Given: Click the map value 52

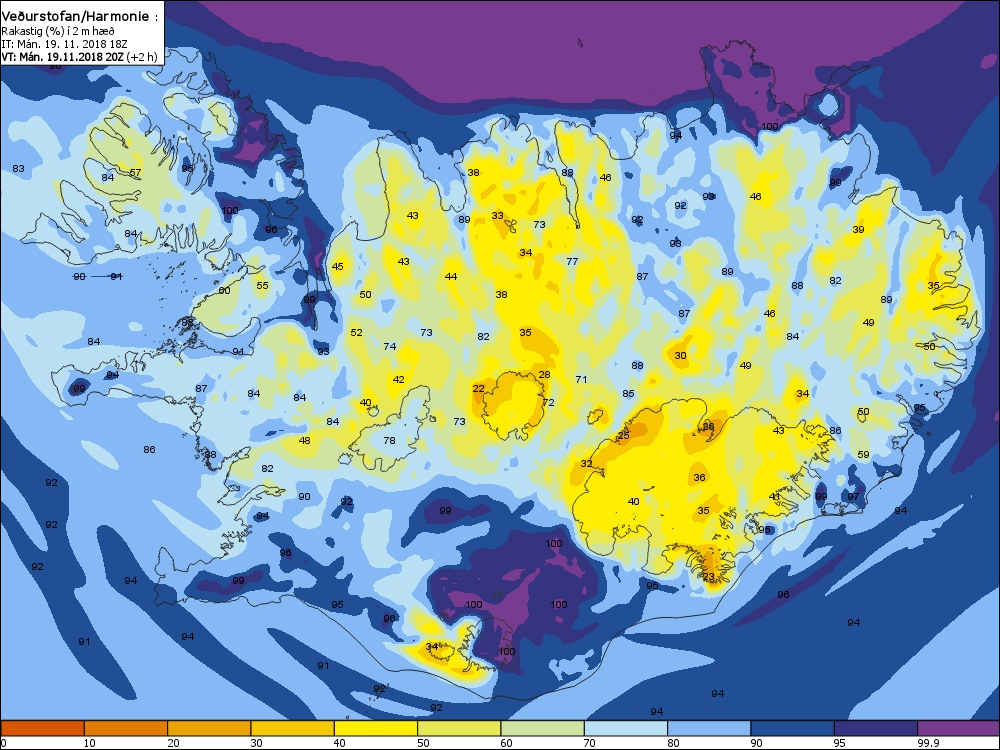Looking at the screenshot, I should pyautogui.click(x=357, y=332).
